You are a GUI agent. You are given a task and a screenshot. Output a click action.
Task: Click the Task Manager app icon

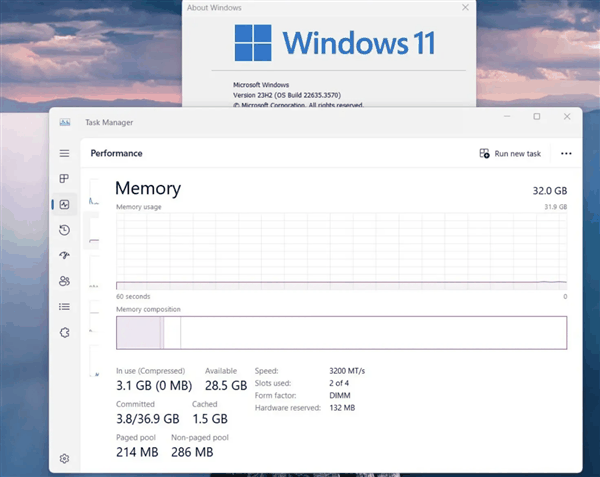pyautogui.click(x=65, y=122)
